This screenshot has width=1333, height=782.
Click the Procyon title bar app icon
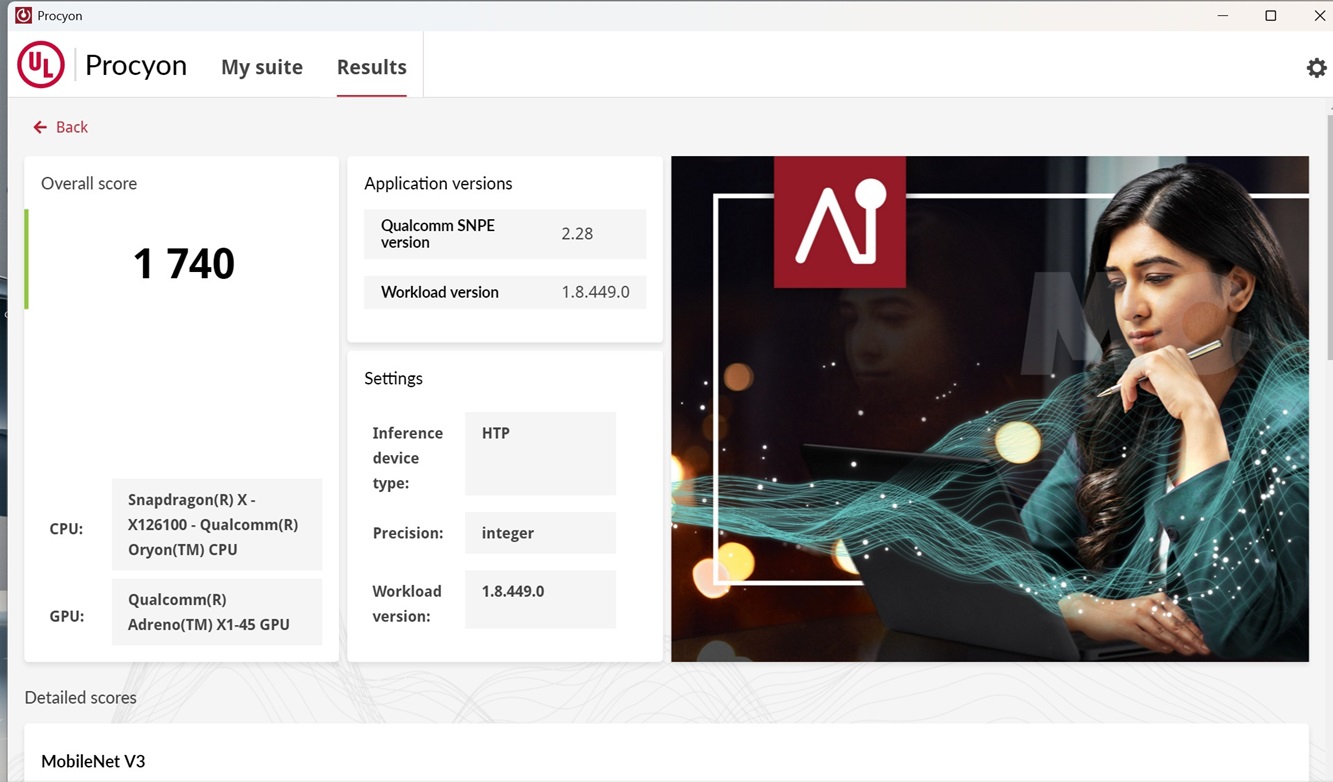coord(22,15)
